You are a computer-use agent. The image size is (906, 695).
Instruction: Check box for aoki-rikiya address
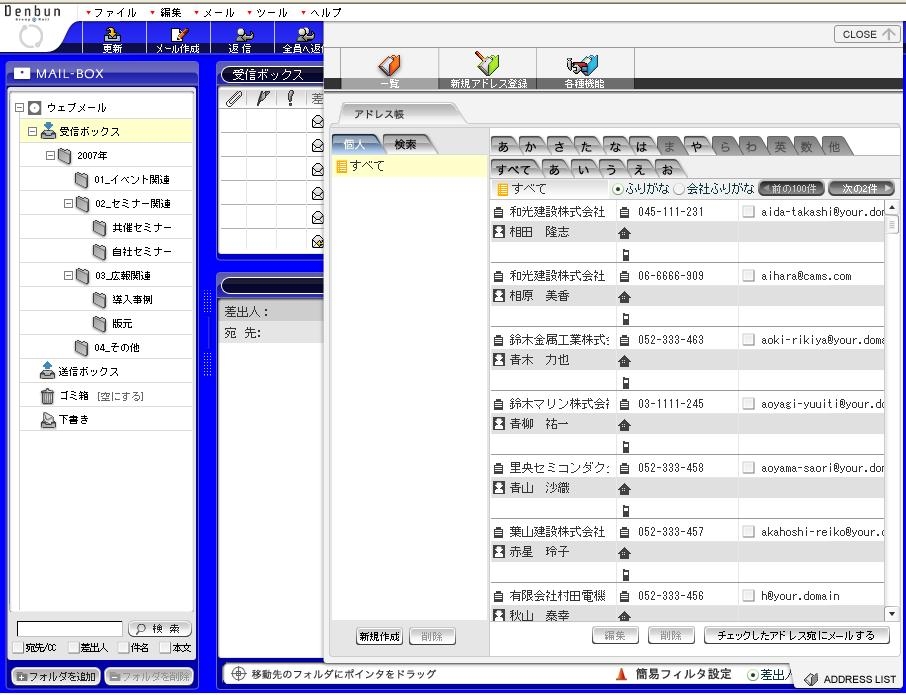point(748,340)
